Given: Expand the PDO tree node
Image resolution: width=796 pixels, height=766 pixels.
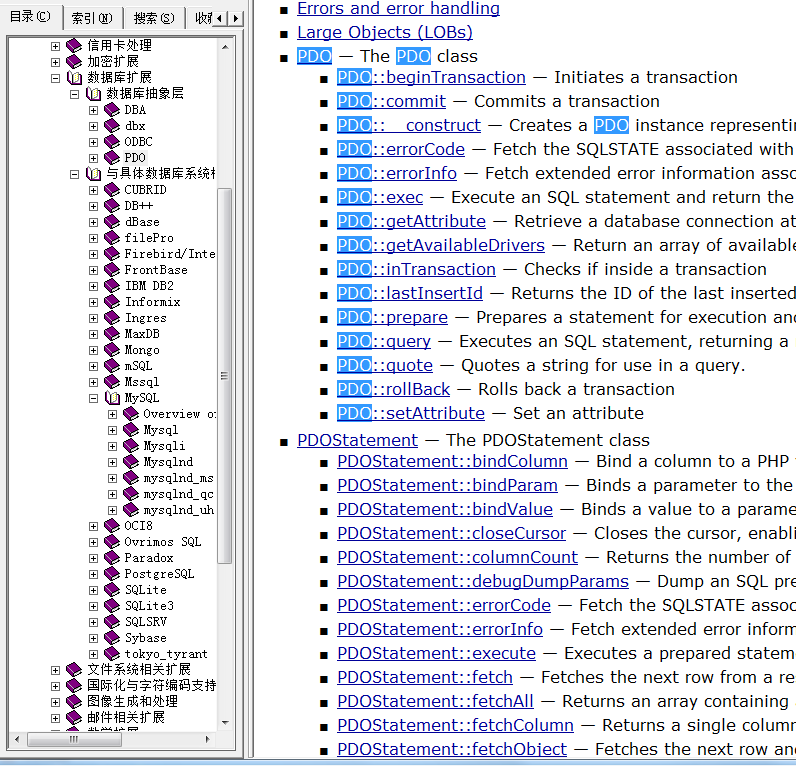Looking at the screenshot, I should tap(93, 158).
